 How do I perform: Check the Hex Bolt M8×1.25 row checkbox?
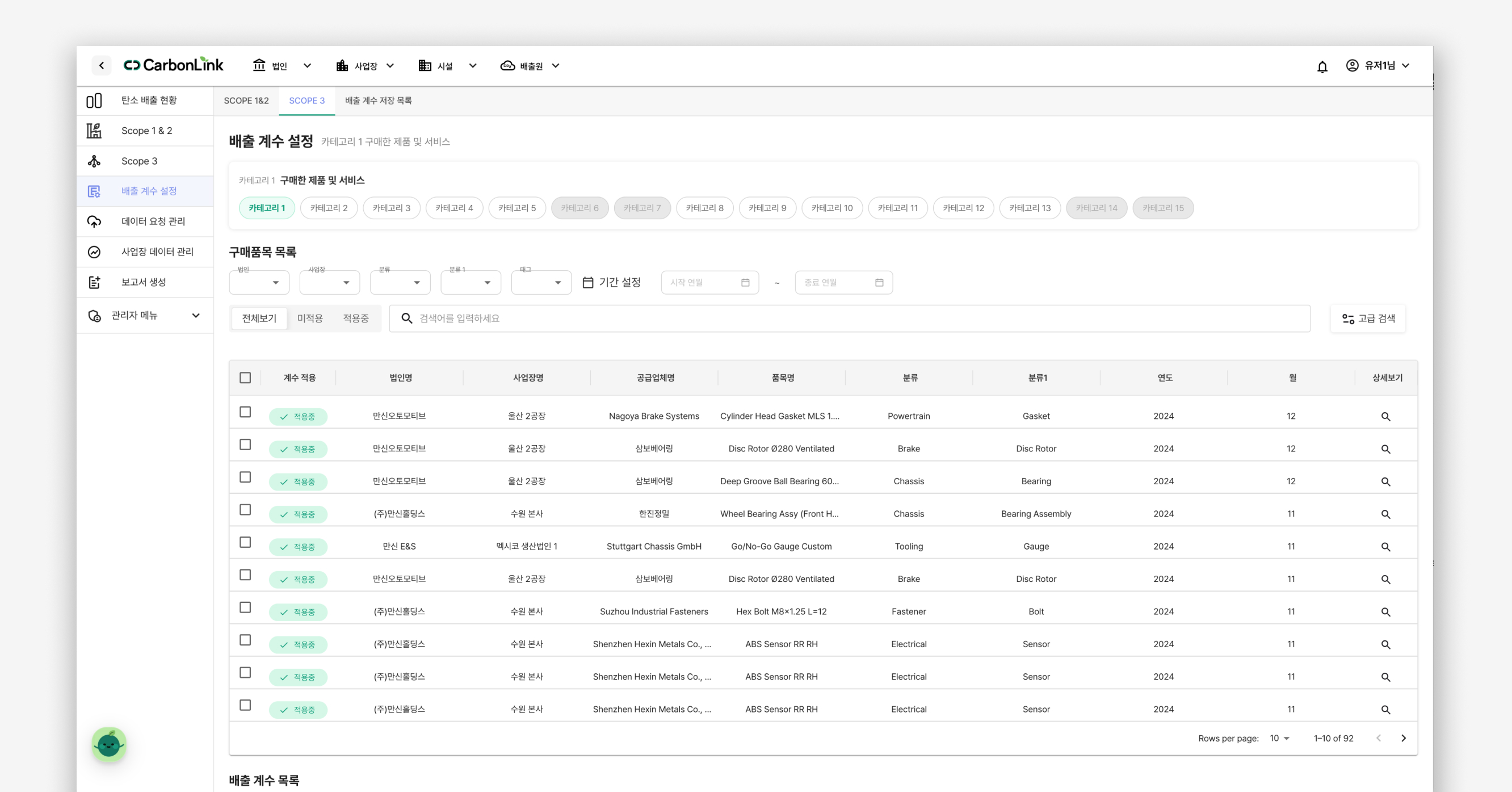(245, 607)
